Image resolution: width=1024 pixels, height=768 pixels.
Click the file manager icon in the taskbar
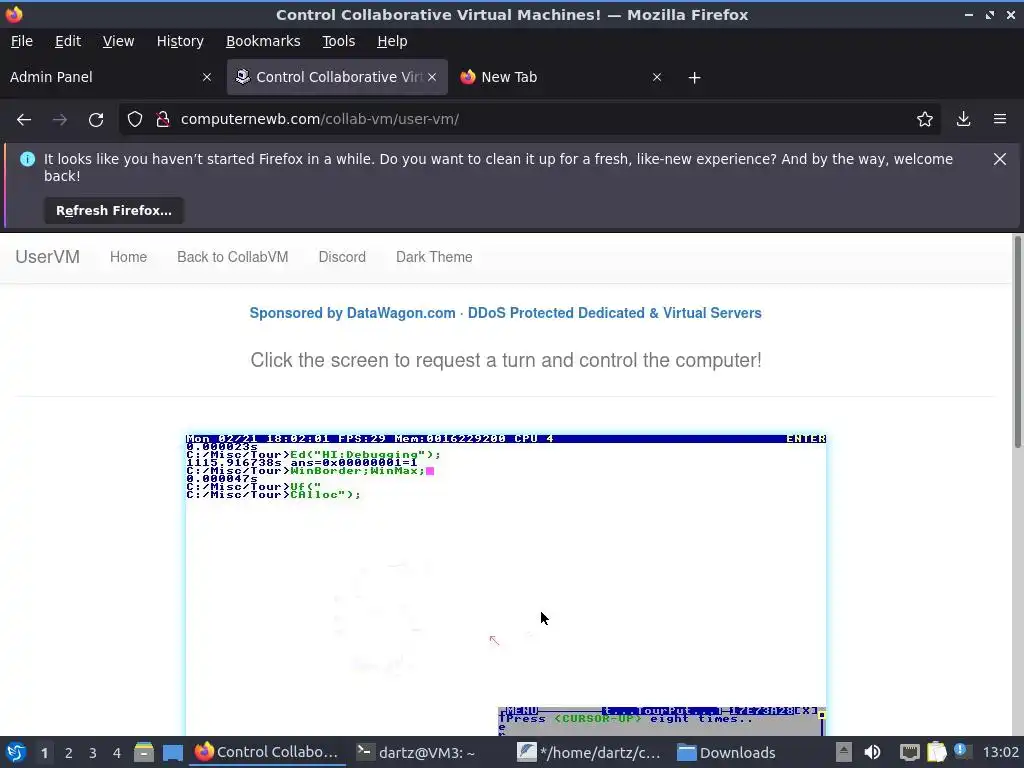pos(144,752)
